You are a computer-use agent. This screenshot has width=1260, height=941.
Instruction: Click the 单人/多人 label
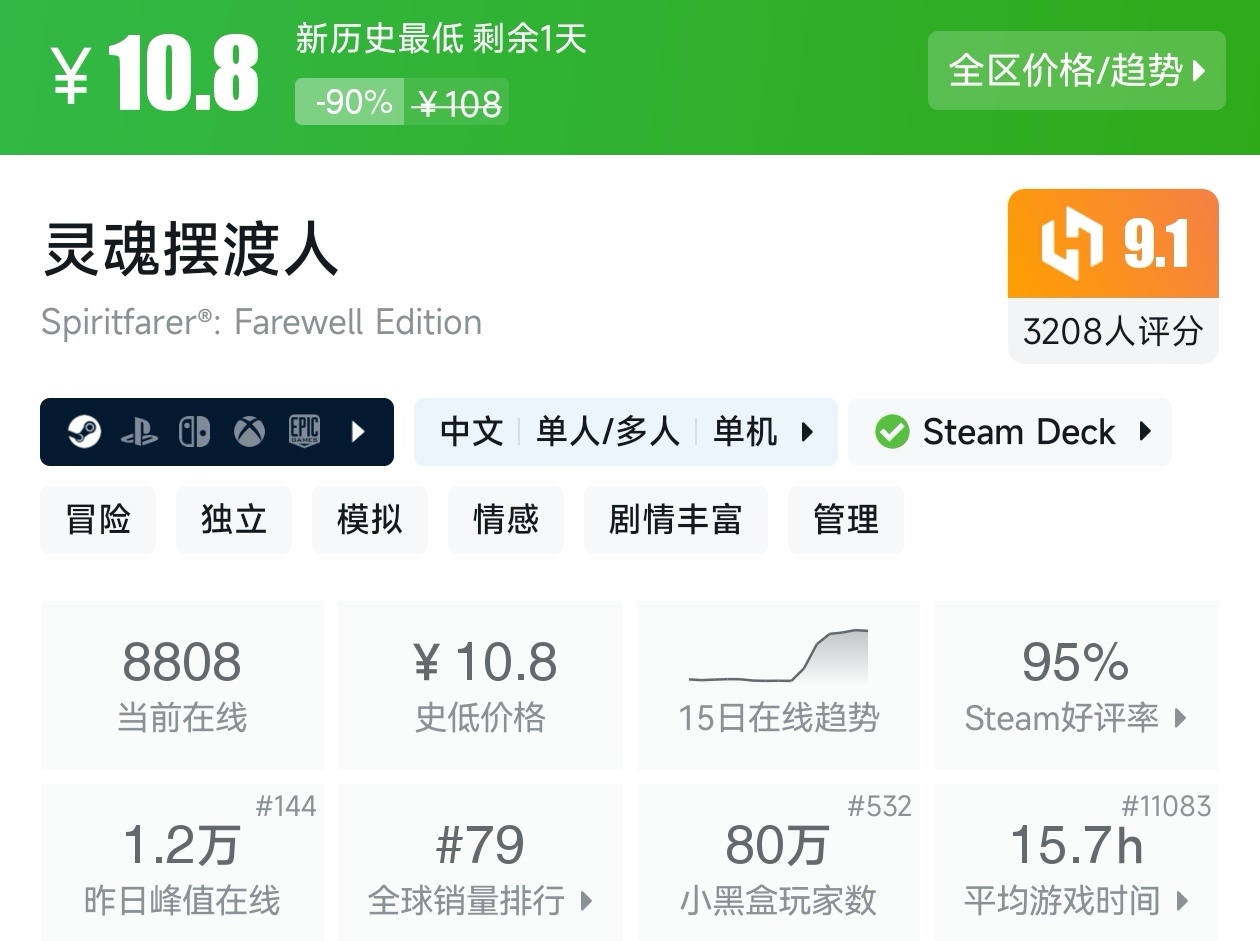pyautogui.click(x=608, y=432)
